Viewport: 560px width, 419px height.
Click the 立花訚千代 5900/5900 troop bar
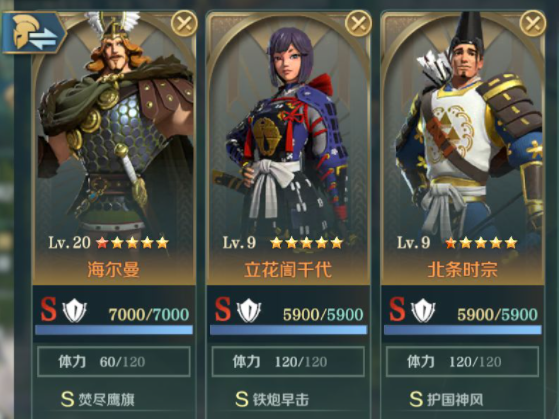tap(288, 330)
